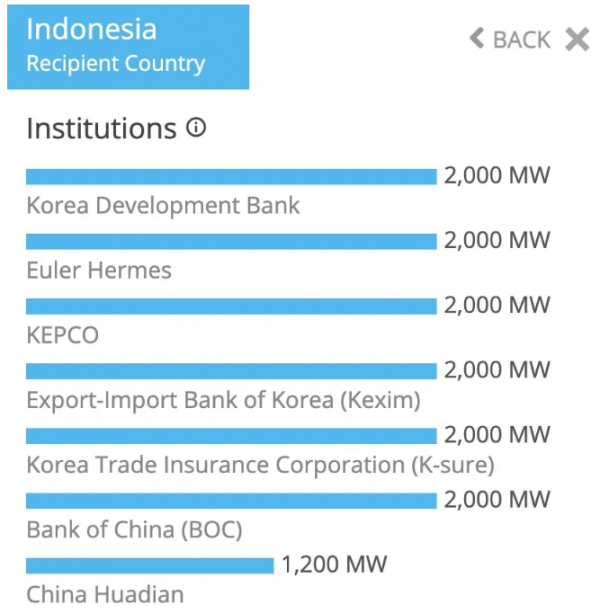
Task: Click the shorter bar above China Huadian
Action: click(150, 565)
